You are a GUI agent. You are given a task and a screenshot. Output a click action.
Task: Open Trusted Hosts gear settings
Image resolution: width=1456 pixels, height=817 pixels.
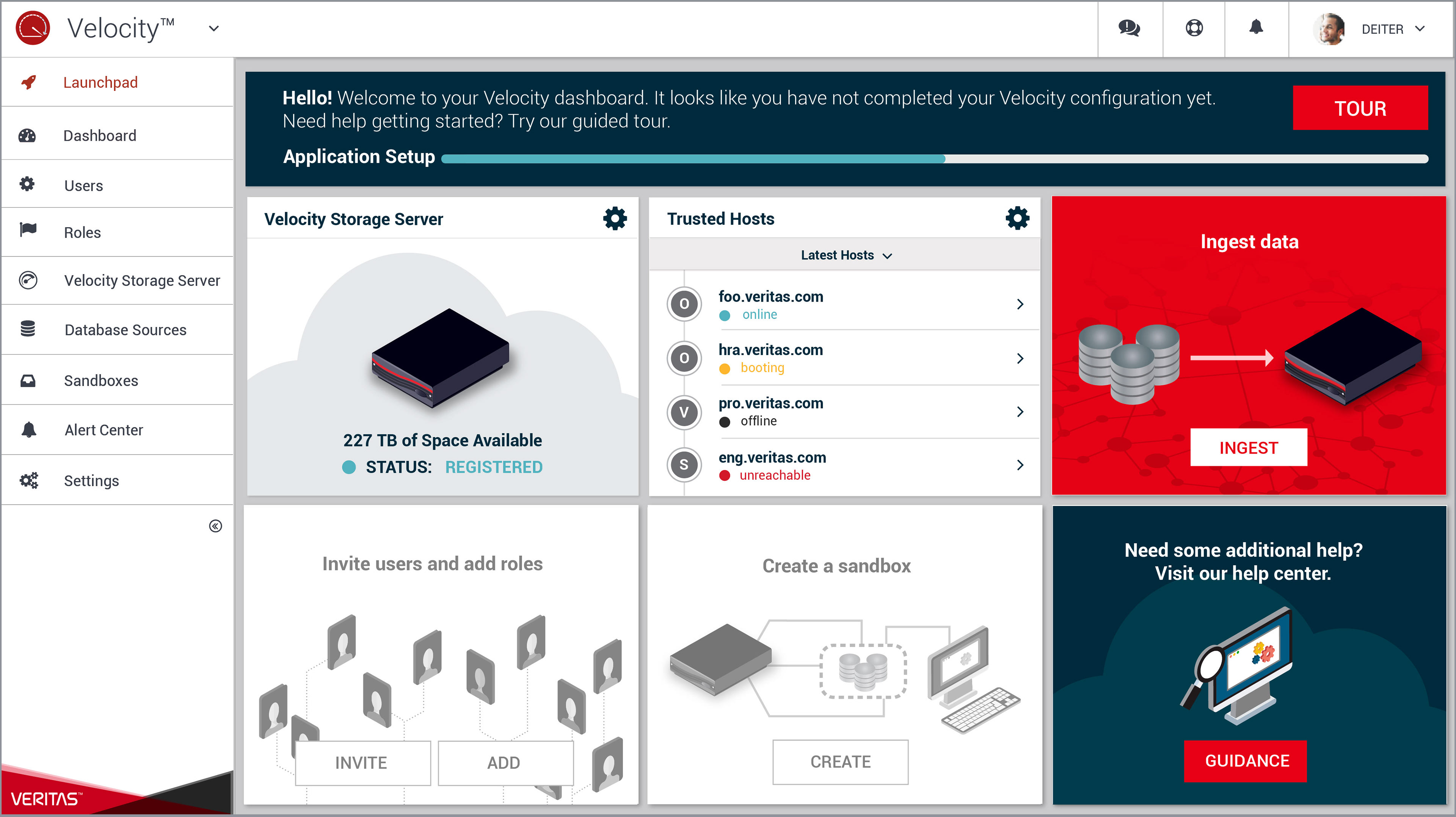[1017, 219]
